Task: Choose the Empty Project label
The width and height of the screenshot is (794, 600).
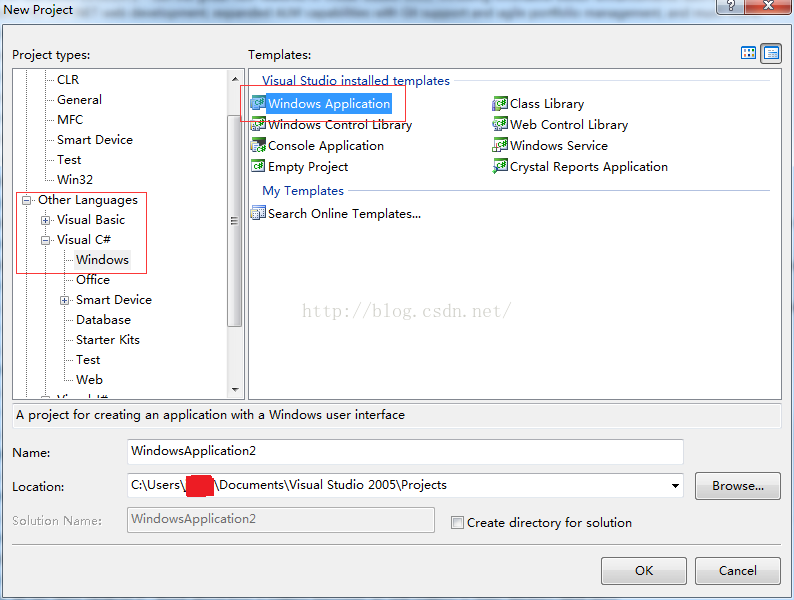Action: coord(308,167)
